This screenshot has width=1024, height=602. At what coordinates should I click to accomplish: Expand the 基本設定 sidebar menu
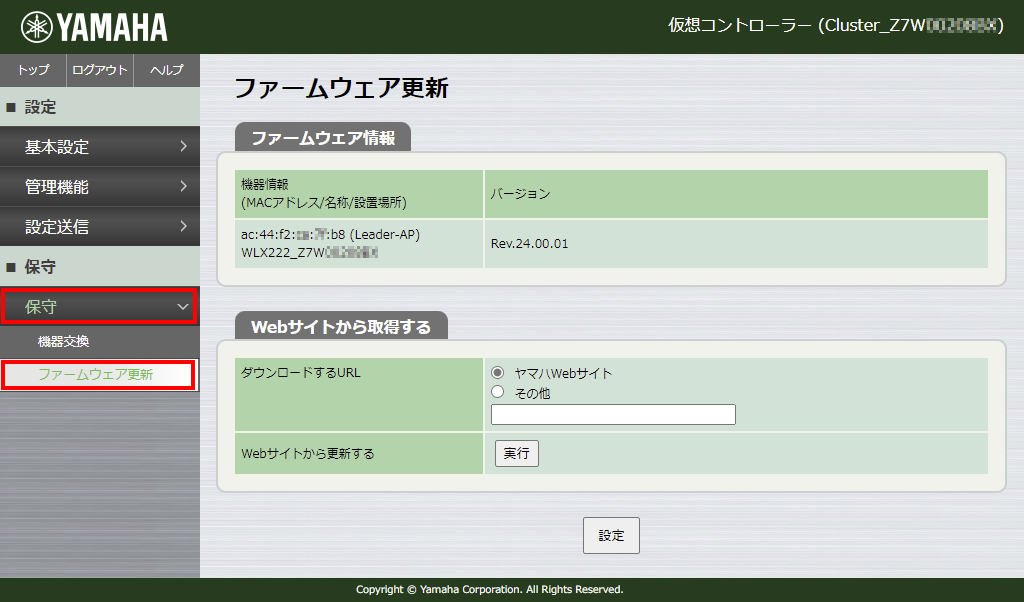click(100, 146)
